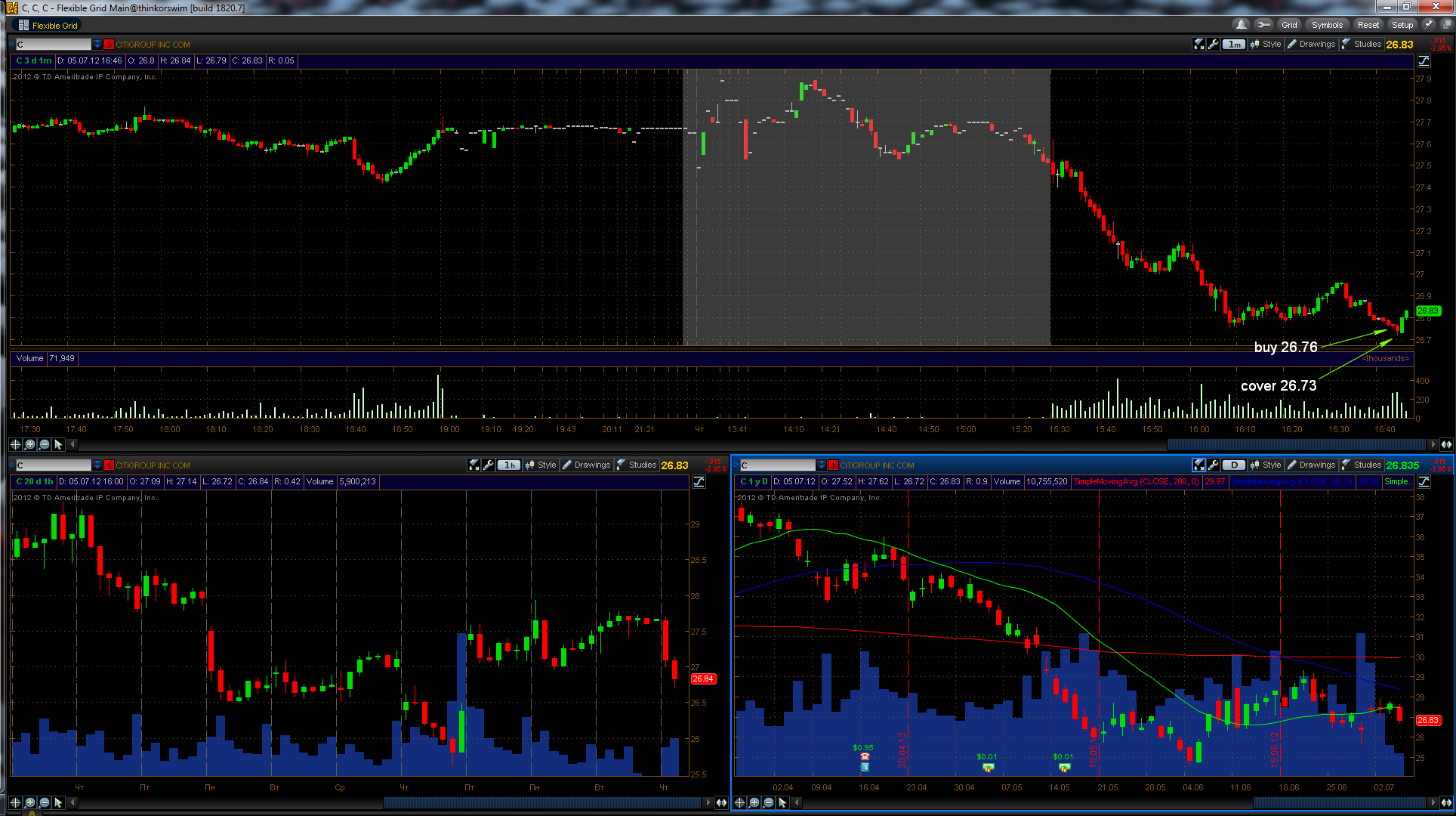Open the Setup menu

[1402, 25]
